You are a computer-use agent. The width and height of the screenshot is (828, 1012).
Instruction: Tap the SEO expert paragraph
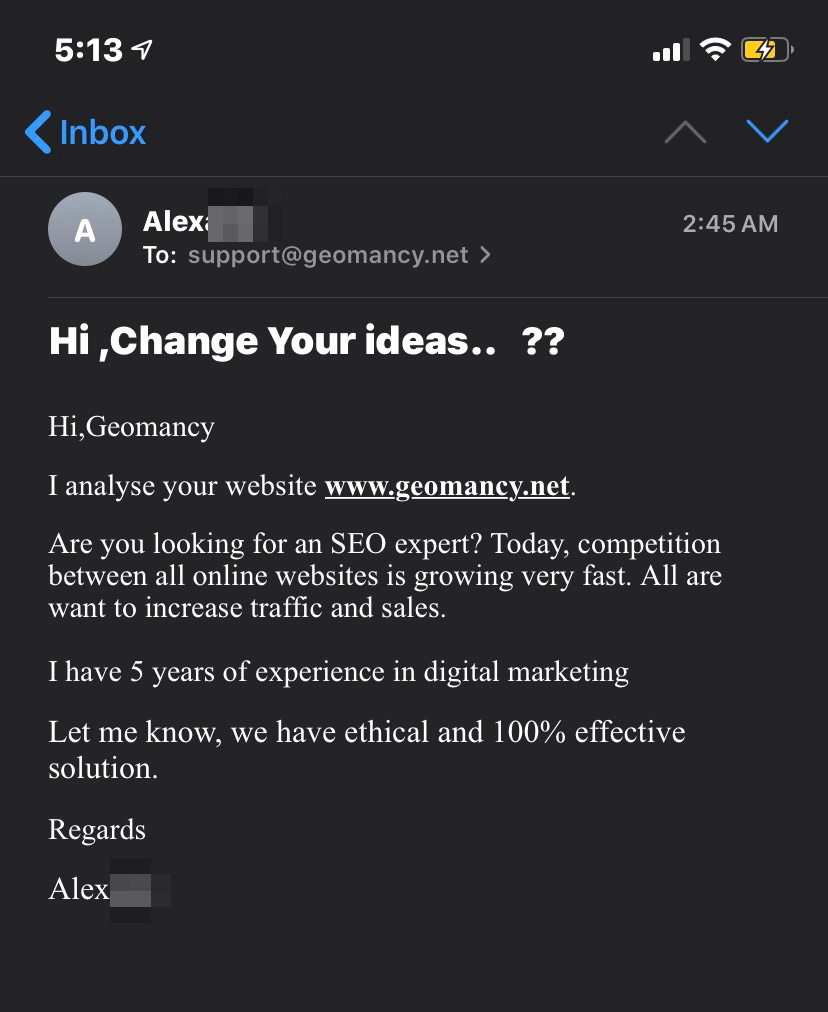click(384, 575)
